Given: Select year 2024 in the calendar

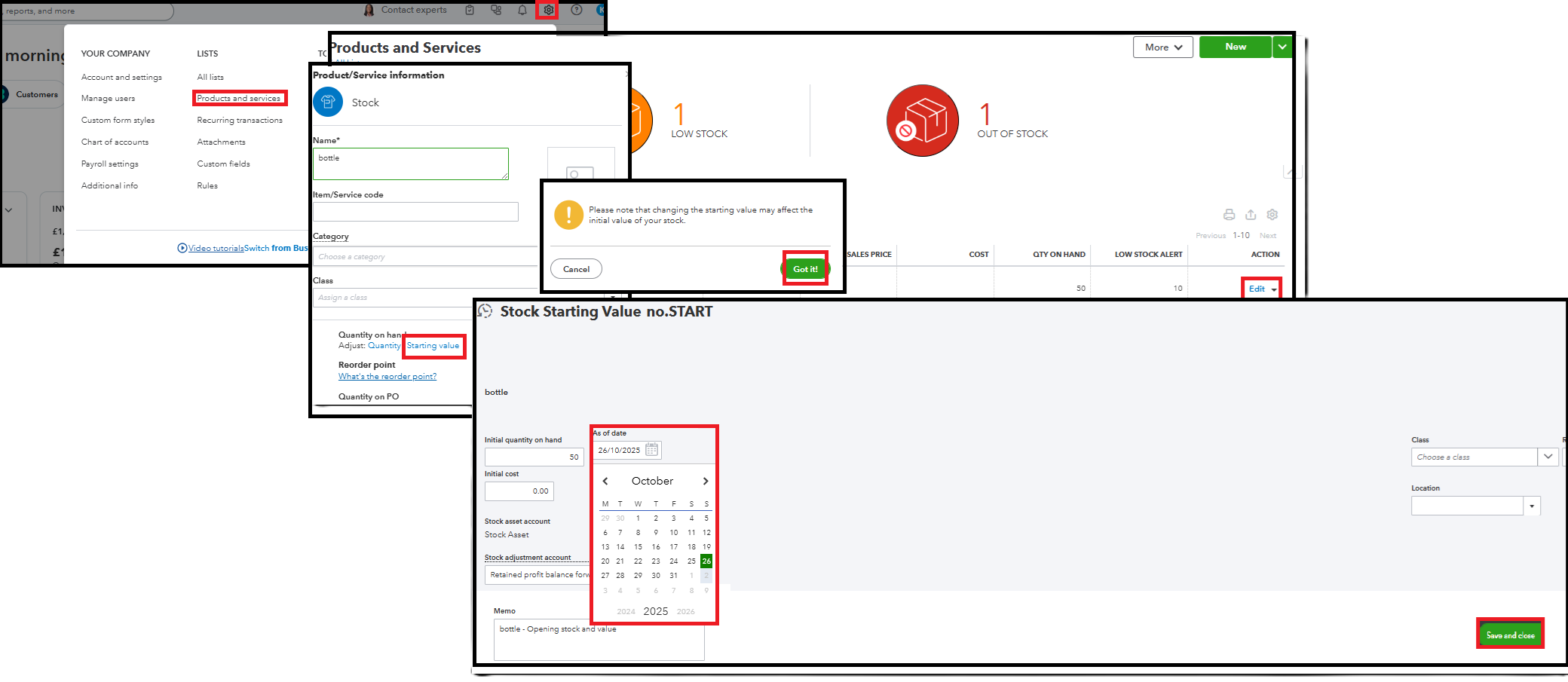Looking at the screenshot, I should point(626,612).
